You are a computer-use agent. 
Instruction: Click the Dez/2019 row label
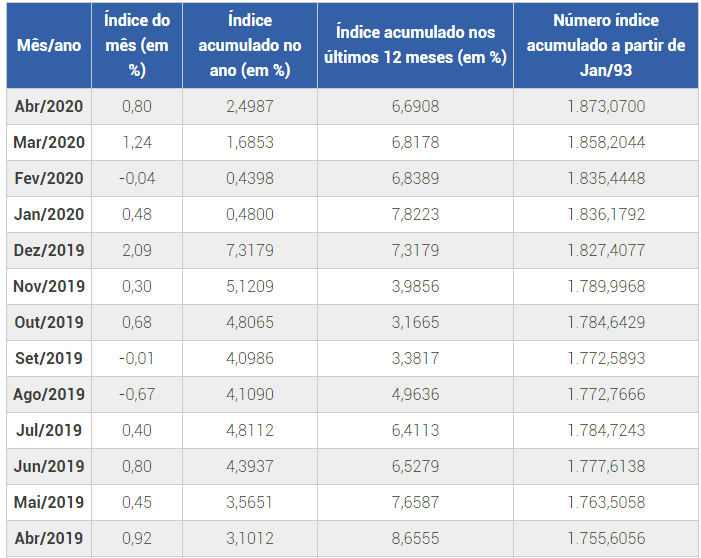(49, 250)
